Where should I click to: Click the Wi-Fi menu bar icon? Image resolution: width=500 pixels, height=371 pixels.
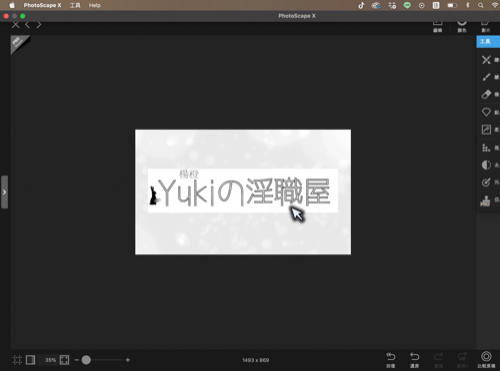point(495,5)
